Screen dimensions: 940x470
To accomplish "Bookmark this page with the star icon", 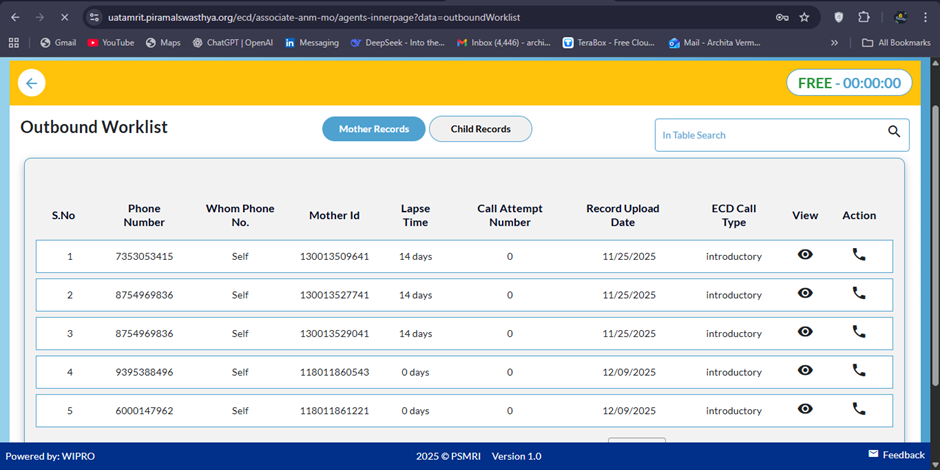I will pos(804,17).
